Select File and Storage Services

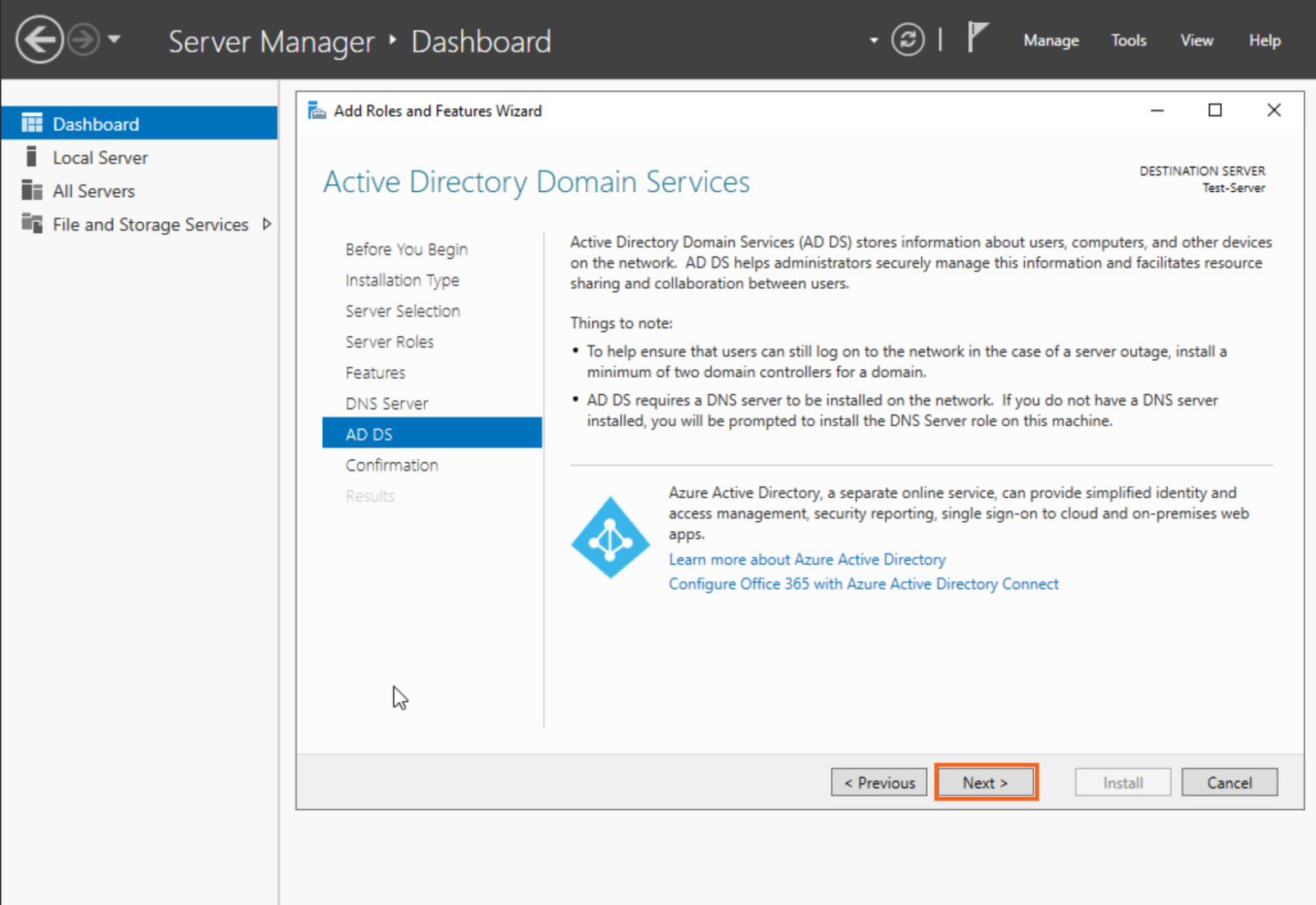click(x=149, y=224)
